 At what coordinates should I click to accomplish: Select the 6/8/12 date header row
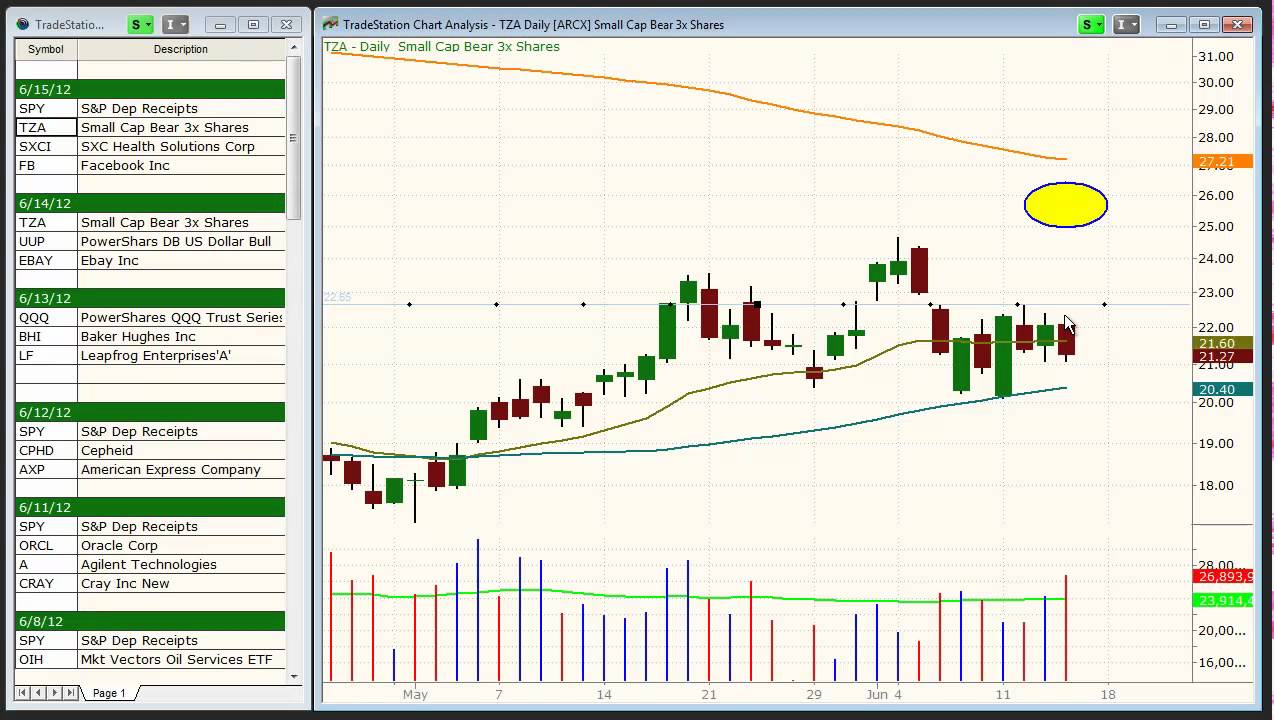150,621
